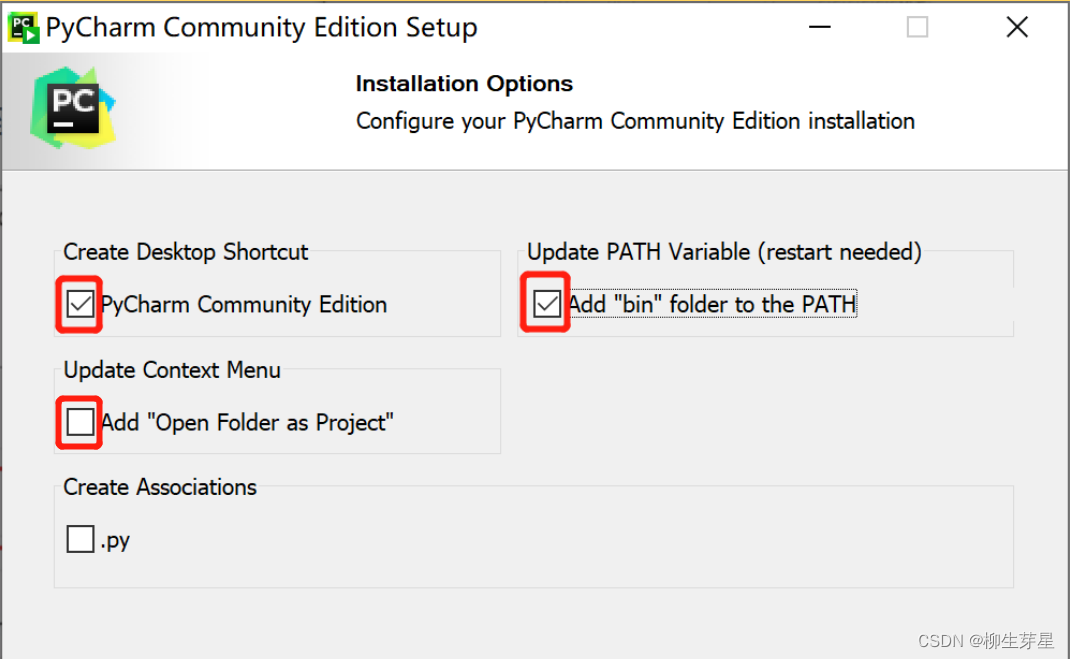Image resolution: width=1070 pixels, height=659 pixels.
Task: Click the "PyCharm Community Edition Setup" title text
Action: (261, 28)
